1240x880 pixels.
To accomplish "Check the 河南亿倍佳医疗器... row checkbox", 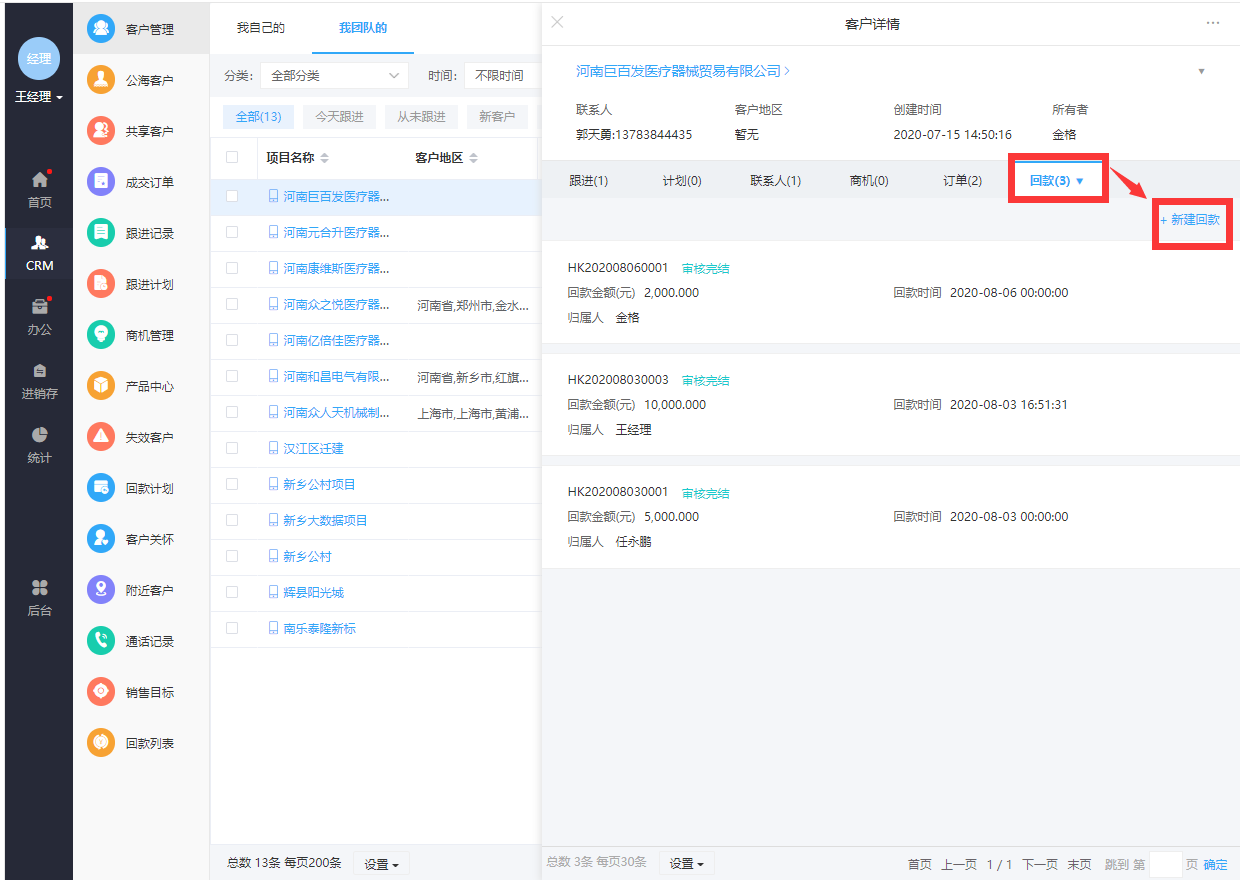I will click(x=232, y=340).
